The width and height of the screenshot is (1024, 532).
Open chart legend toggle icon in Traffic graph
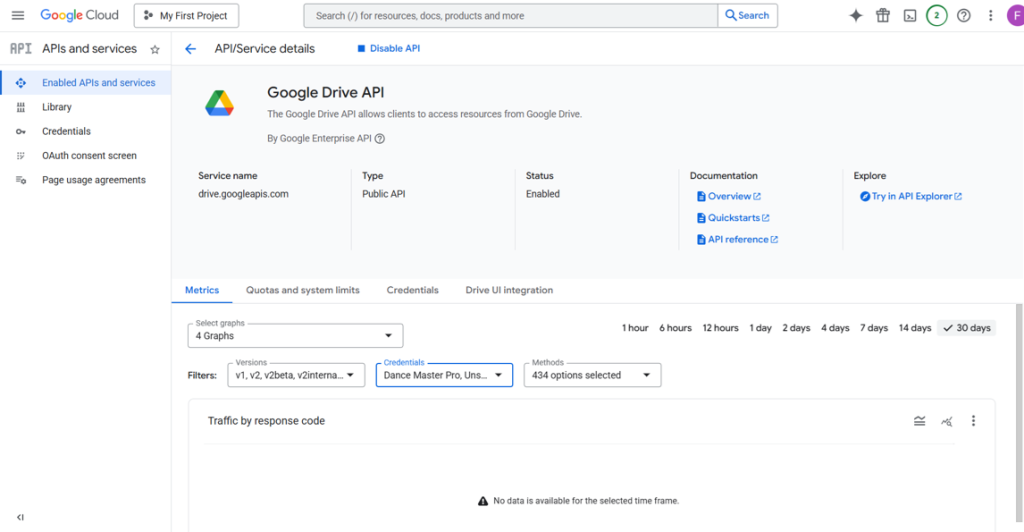pos(919,421)
